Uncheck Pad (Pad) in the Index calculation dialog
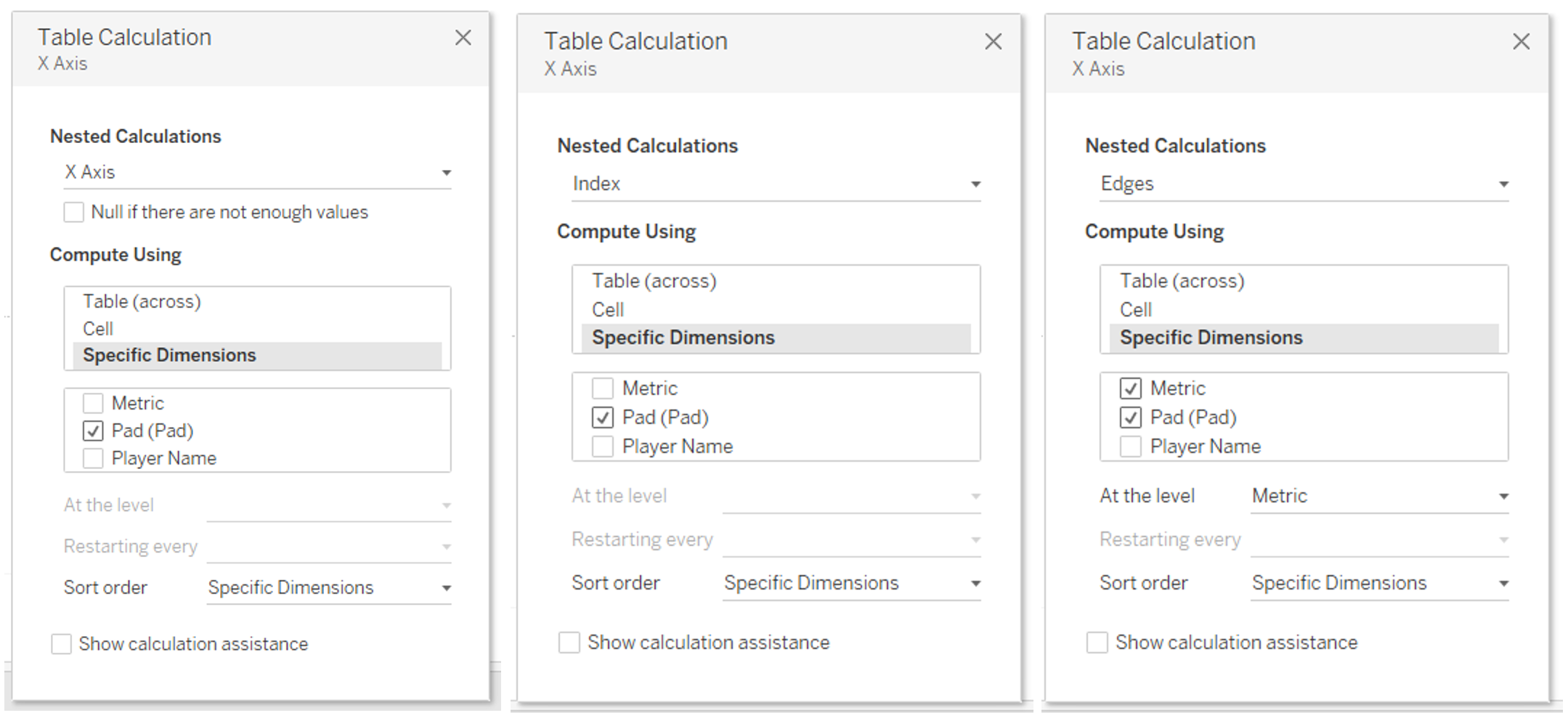The width and height of the screenshot is (1568, 726). (602, 417)
